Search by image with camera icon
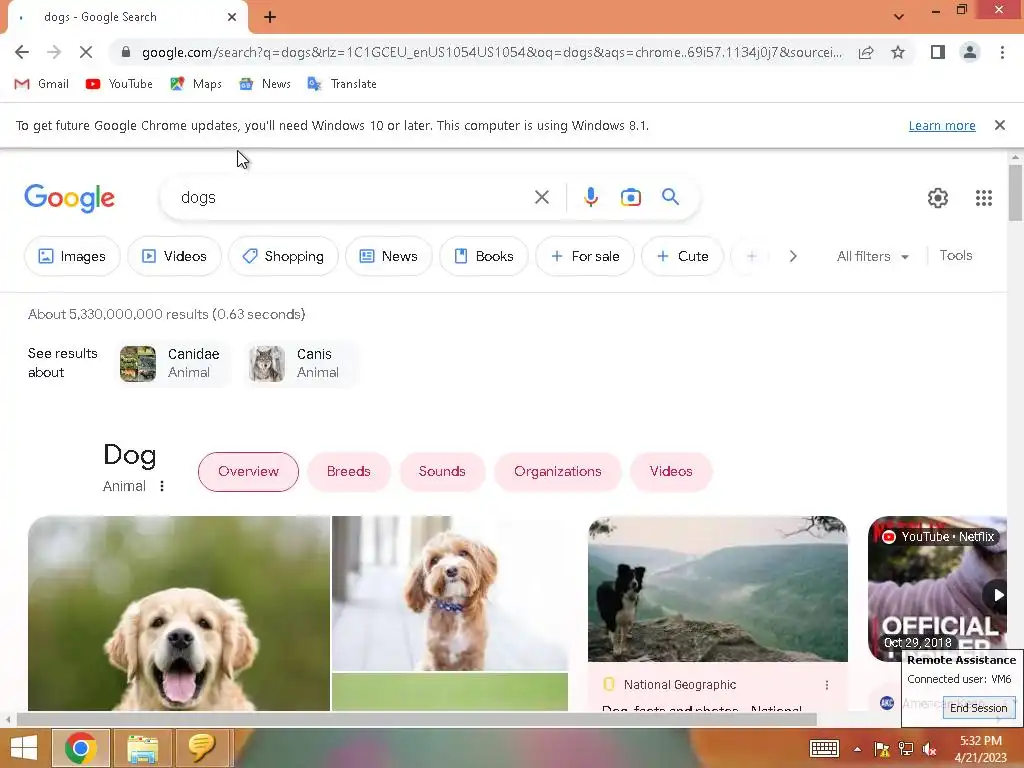The height and width of the screenshot is (768, 1024). tap(631, 197)
